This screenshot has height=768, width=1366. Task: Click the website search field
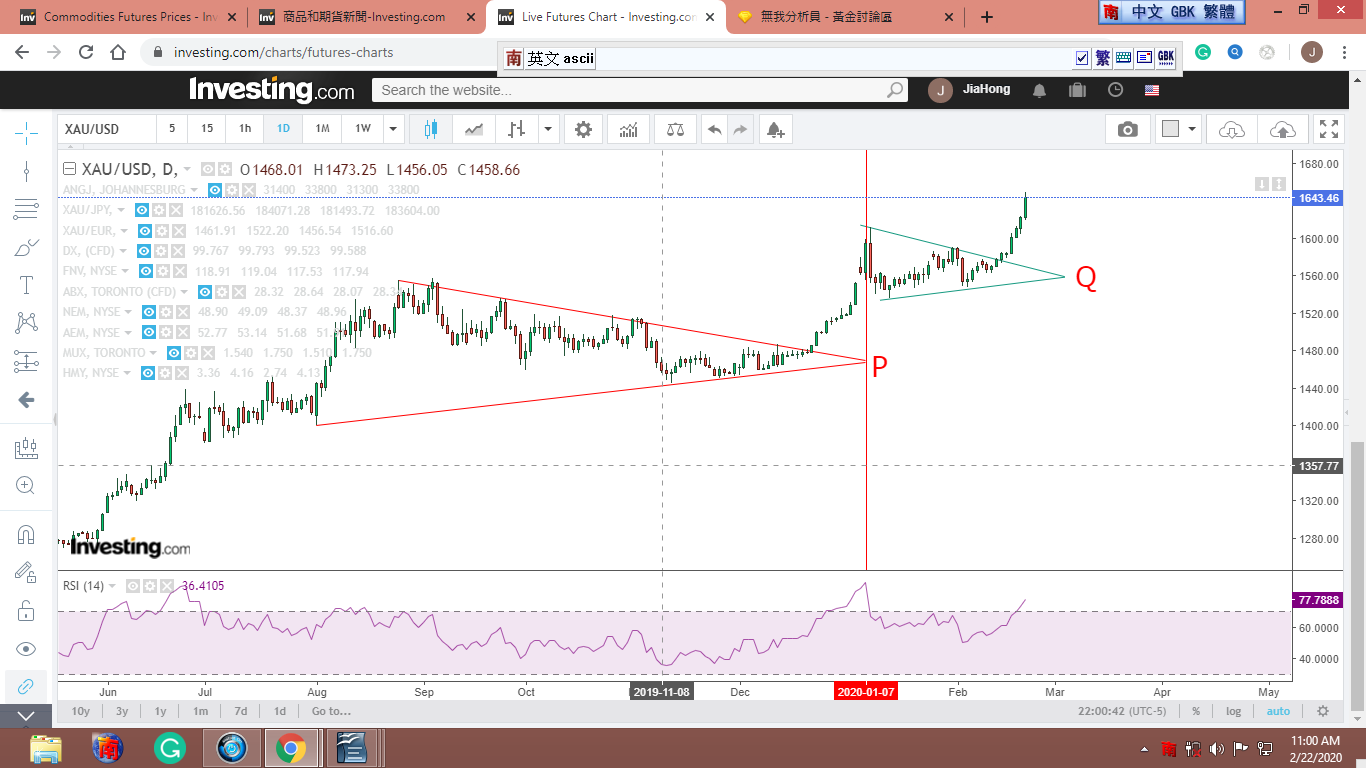point(630,90)
